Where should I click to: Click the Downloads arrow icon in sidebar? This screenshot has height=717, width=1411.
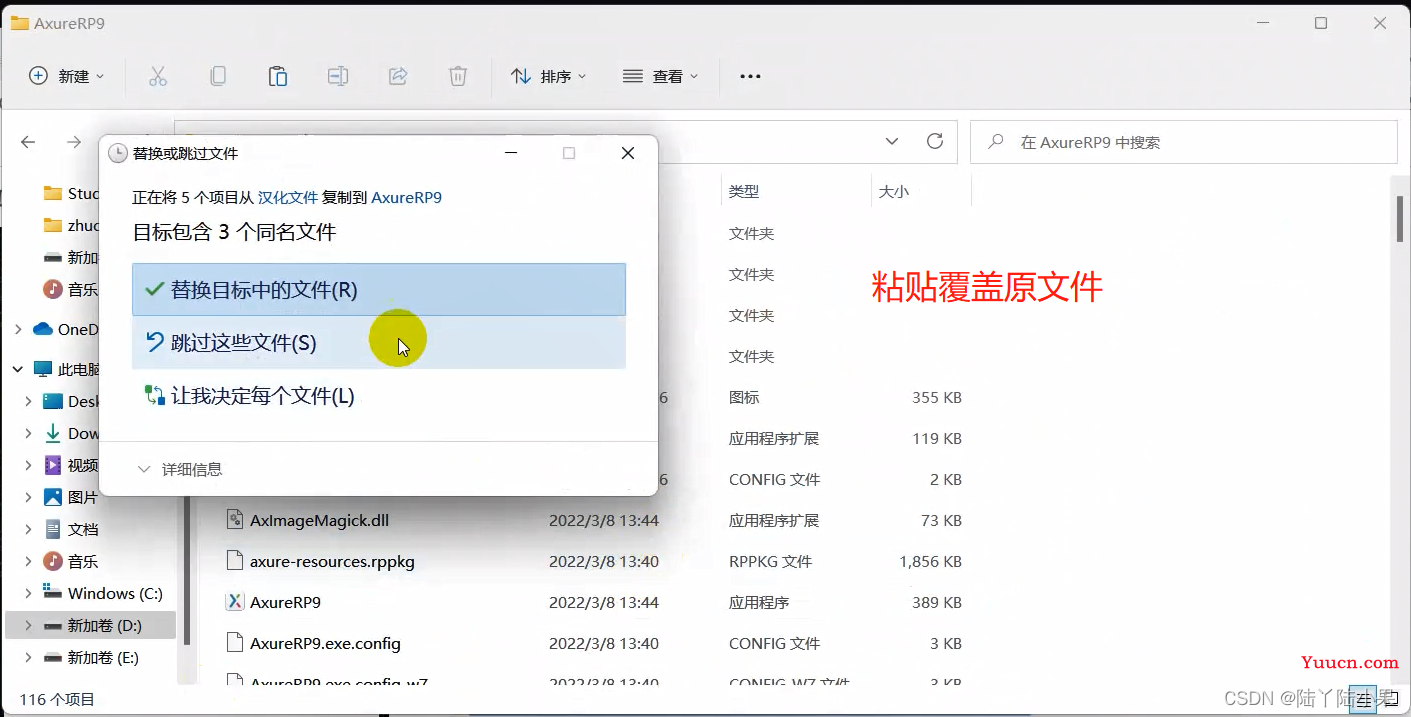click(x=53, y=433)
